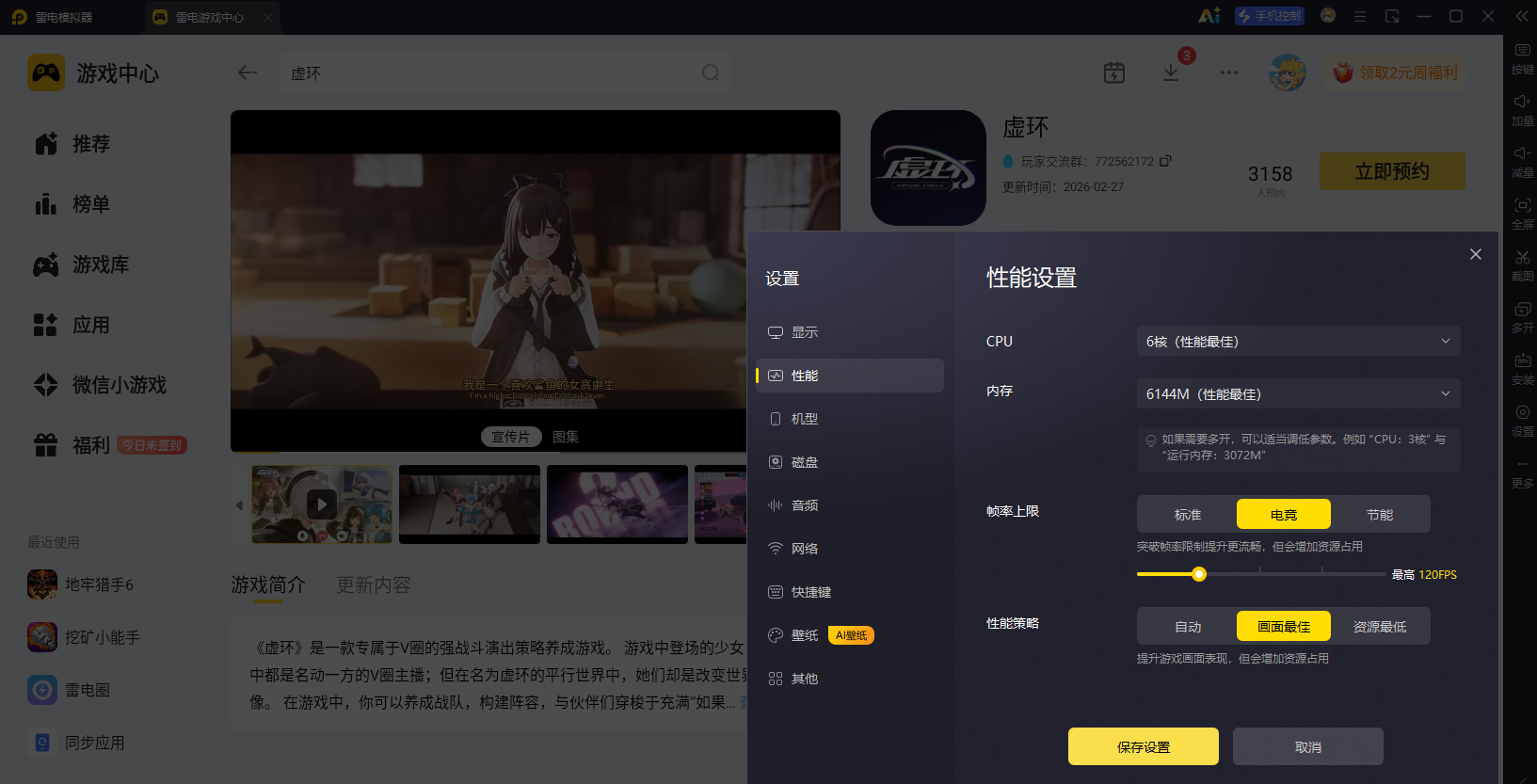
Task: Select the ROUND screenshot thumbnail
Action: tap(617, 504)
